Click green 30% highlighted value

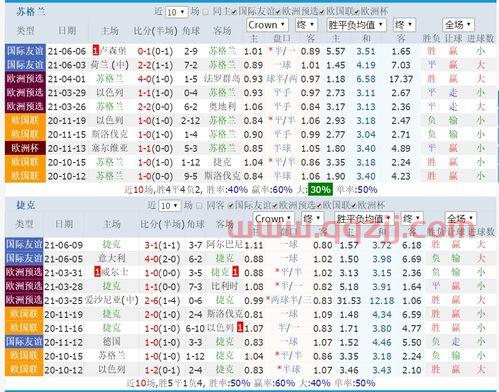[x=320, y=190]
